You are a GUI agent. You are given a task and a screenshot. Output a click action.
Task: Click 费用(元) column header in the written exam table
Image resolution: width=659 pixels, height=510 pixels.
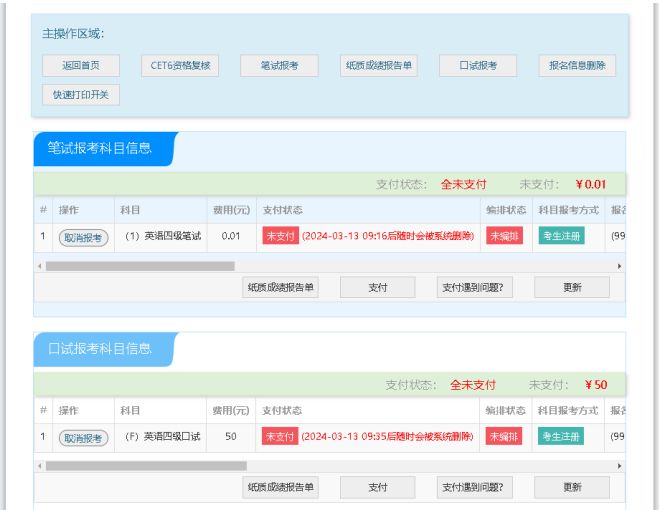(232, 210)
